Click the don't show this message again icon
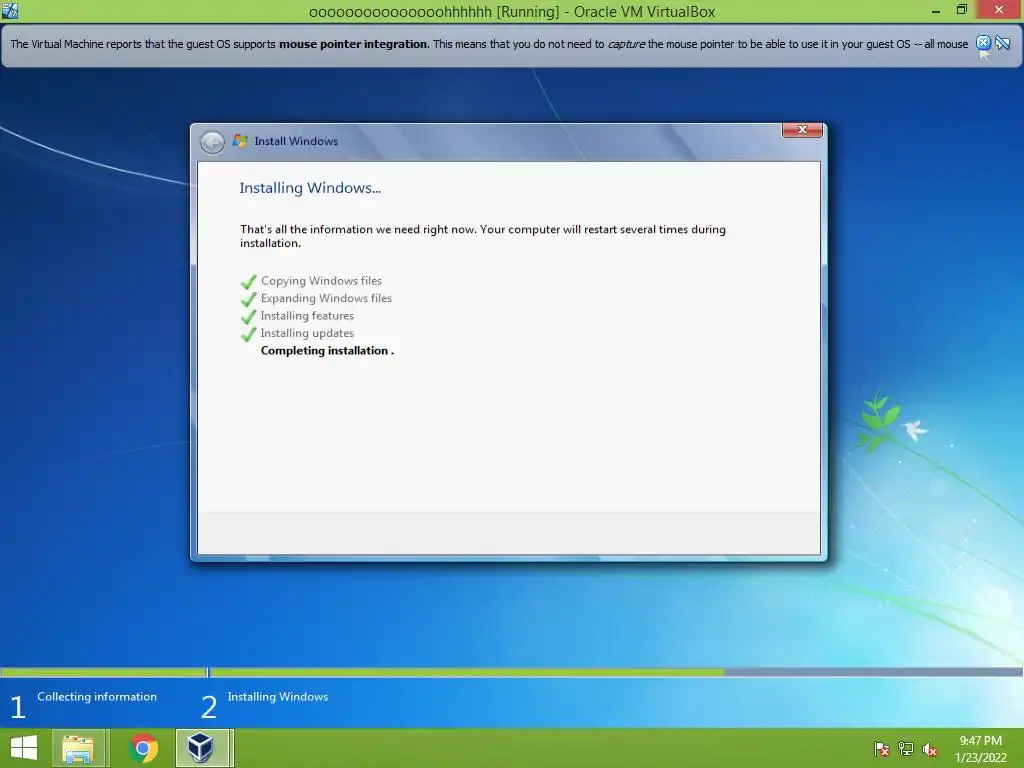Screen dimensions: 1024x768 pos(1002,43)
